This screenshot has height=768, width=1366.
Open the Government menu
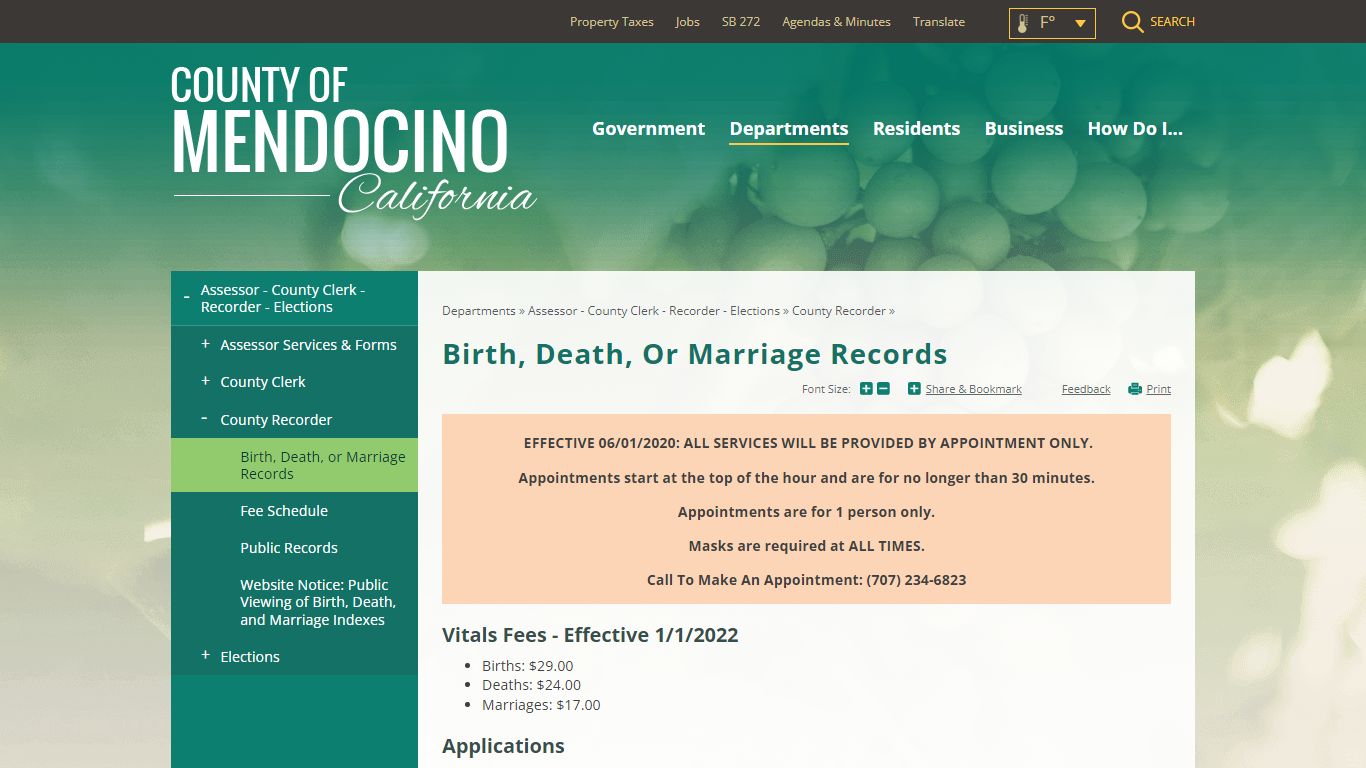pos(648,129)
